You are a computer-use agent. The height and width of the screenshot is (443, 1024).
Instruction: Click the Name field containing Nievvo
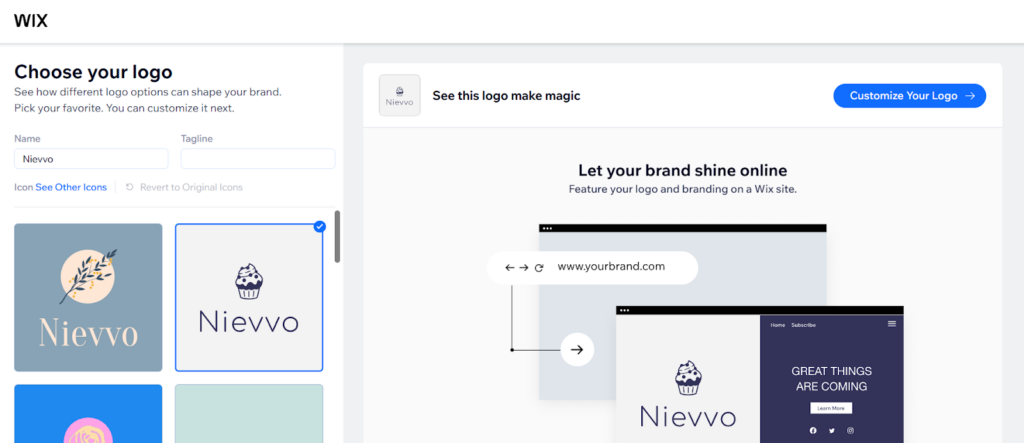pos(91,159)
